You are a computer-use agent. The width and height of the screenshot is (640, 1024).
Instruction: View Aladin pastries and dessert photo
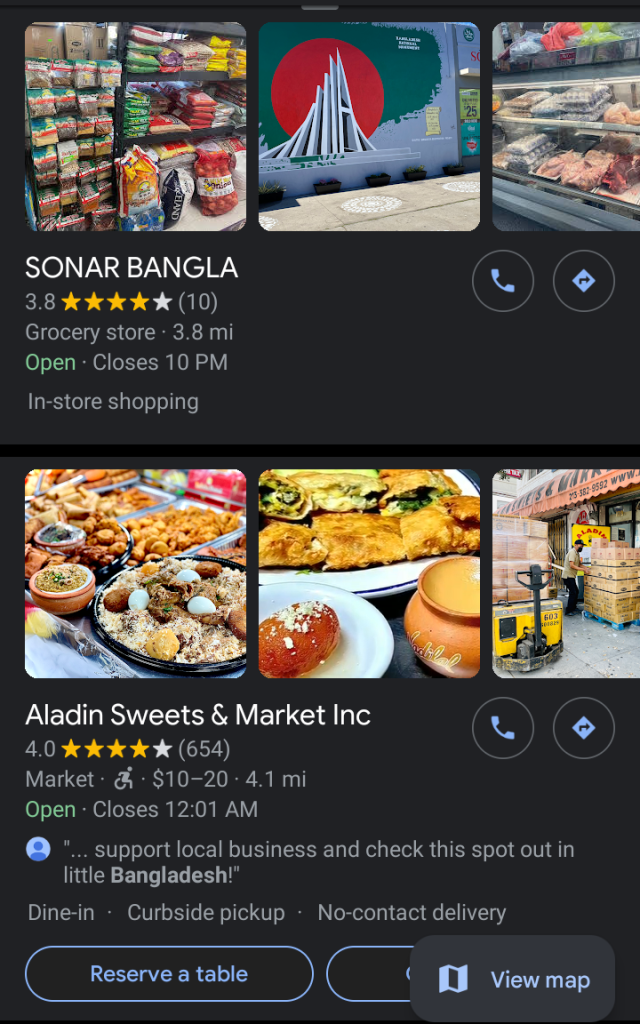pos(369,573)
